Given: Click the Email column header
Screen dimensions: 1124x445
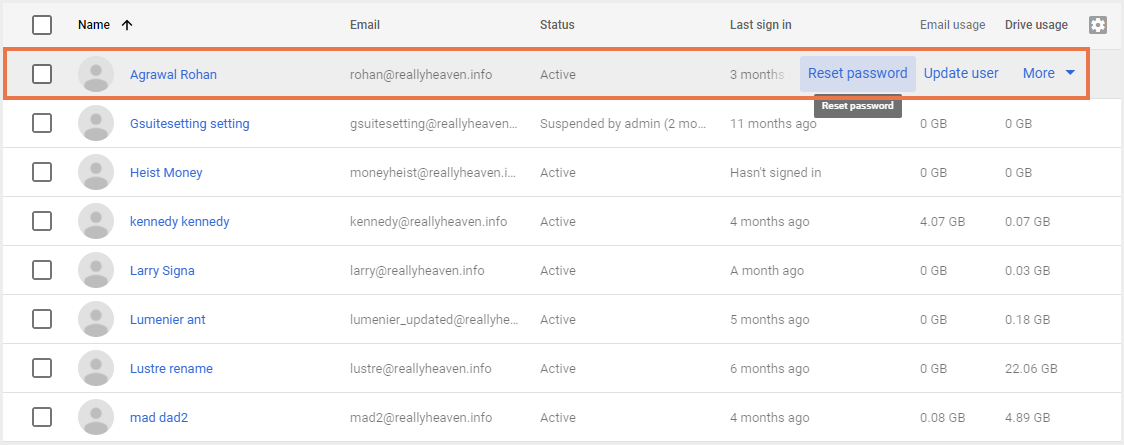Looking at the screenshot, I should click(365, 25).
